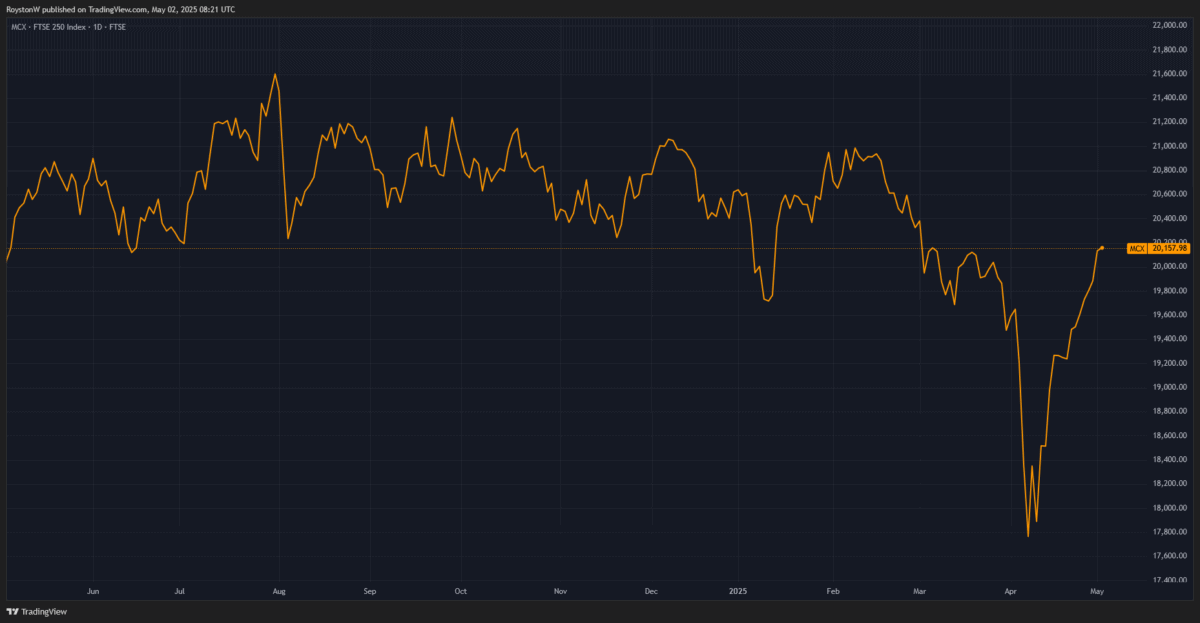This screenshot has height=623, width=1200.
Task: Click the orange MCX symbol tag
Action: click(1136, 248)
